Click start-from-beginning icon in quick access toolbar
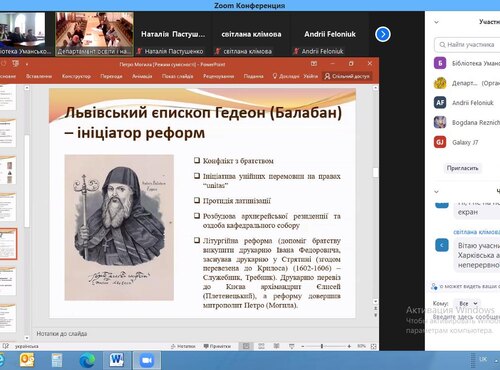 [15, 63]
